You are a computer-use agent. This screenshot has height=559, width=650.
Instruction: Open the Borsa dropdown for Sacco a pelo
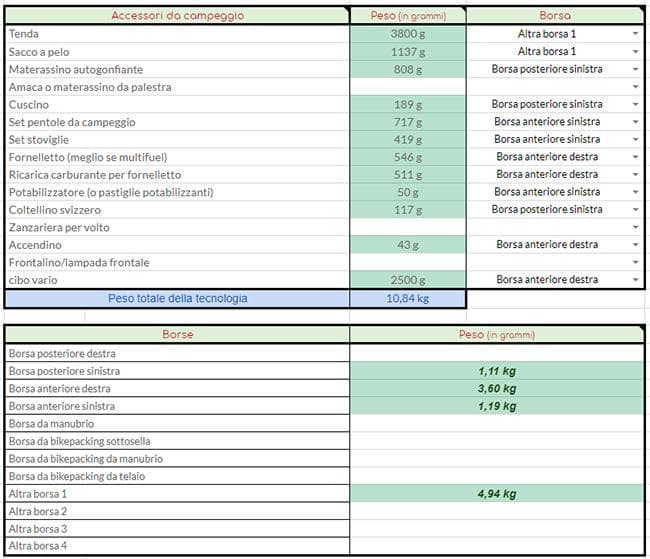(635, 51)
